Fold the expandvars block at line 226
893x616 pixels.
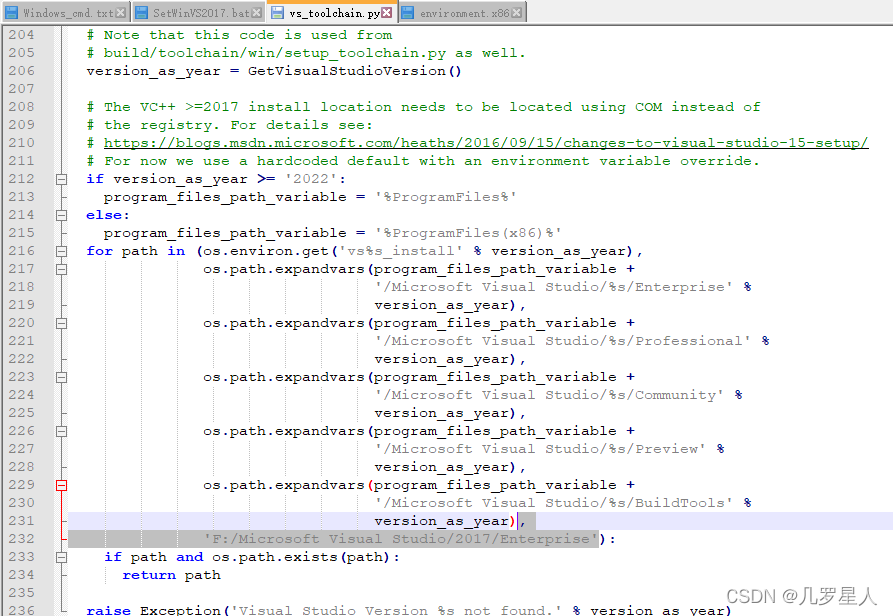click(x=61, y=431)
